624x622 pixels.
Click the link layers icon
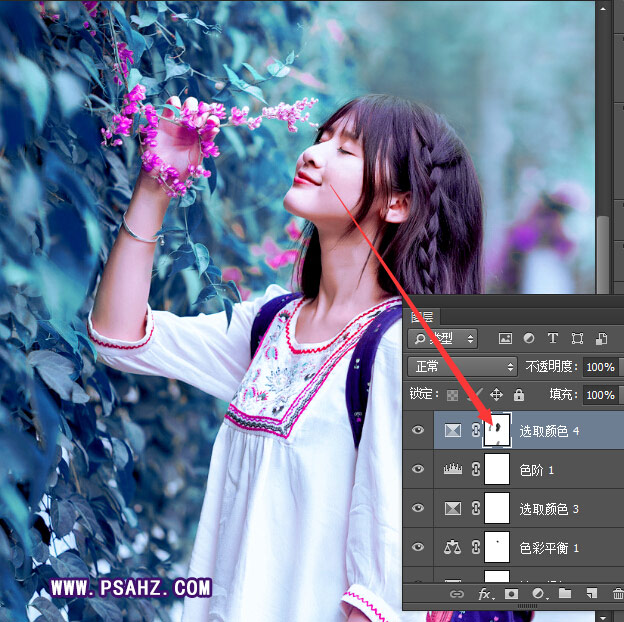[x=457, y=594]
